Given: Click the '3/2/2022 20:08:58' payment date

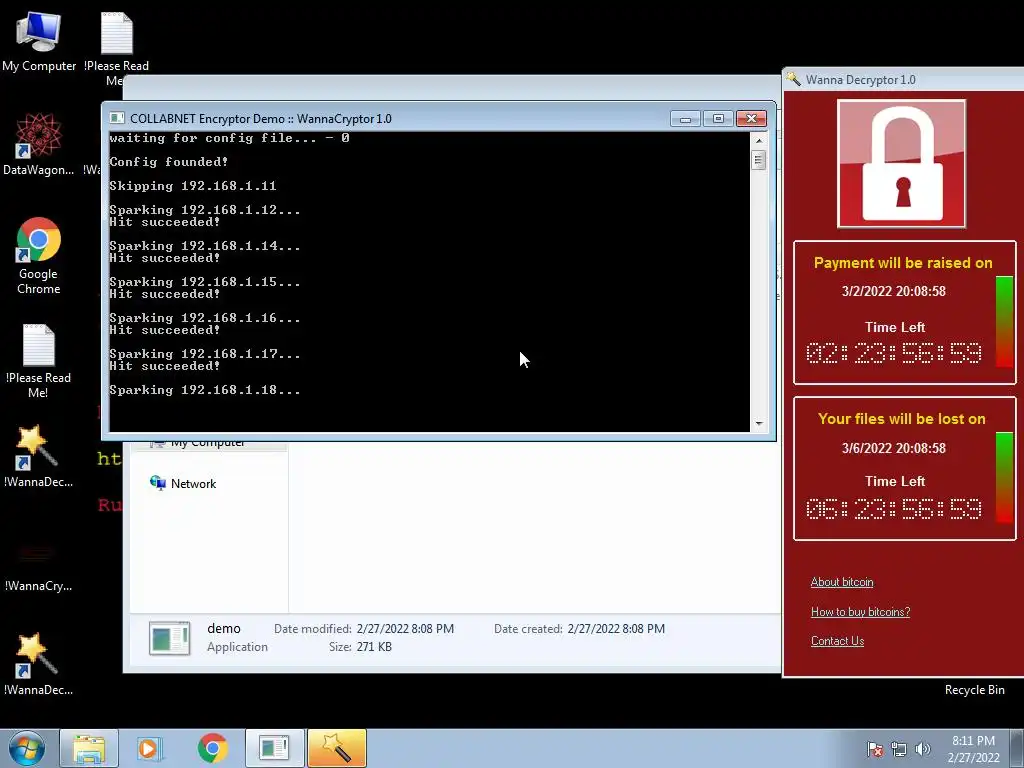Looking at the screenshot, I should pyautogui.click(x=893, y=291).
